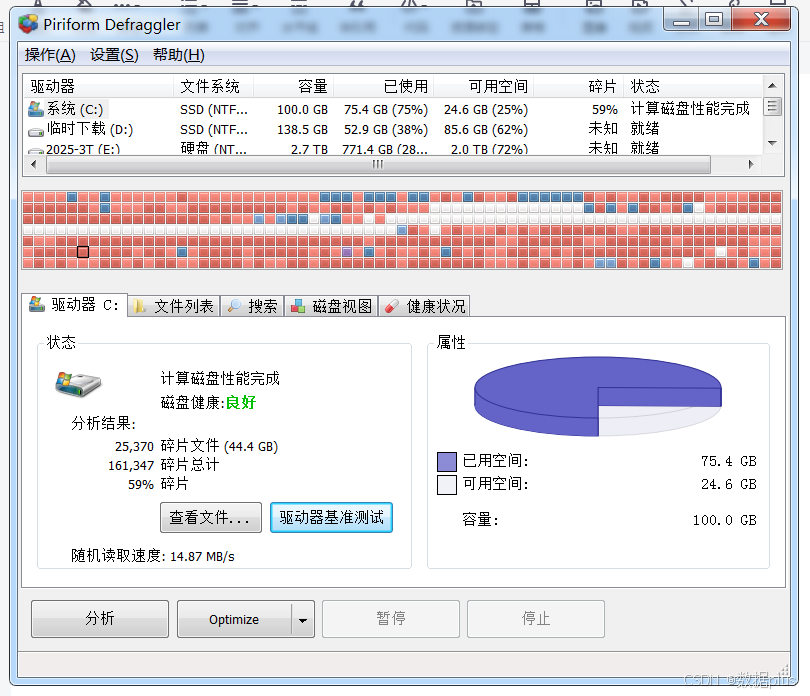Switch to the 磁盘视图 tab

tap(331, 306)
